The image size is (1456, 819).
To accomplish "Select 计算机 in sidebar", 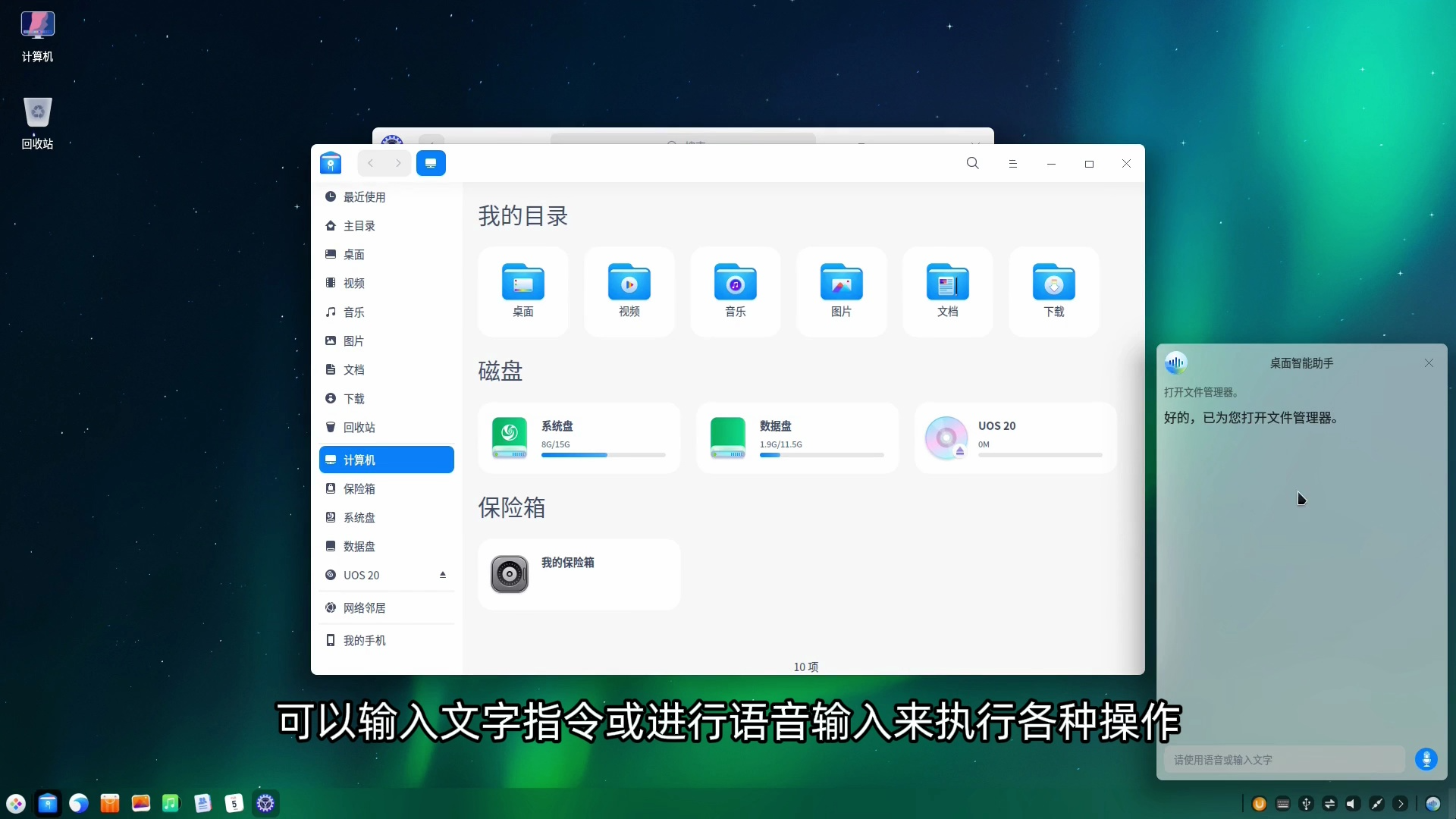I will point(387,460).
